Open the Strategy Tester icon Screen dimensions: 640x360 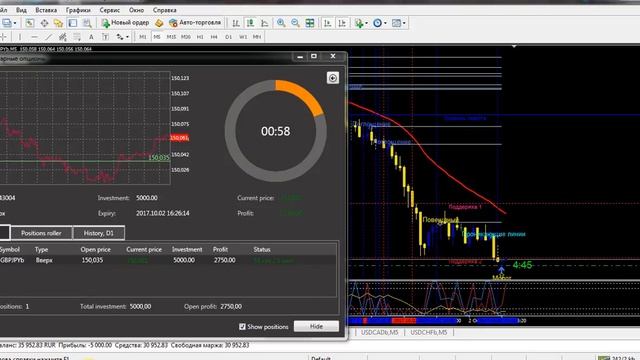click(87, 23)
